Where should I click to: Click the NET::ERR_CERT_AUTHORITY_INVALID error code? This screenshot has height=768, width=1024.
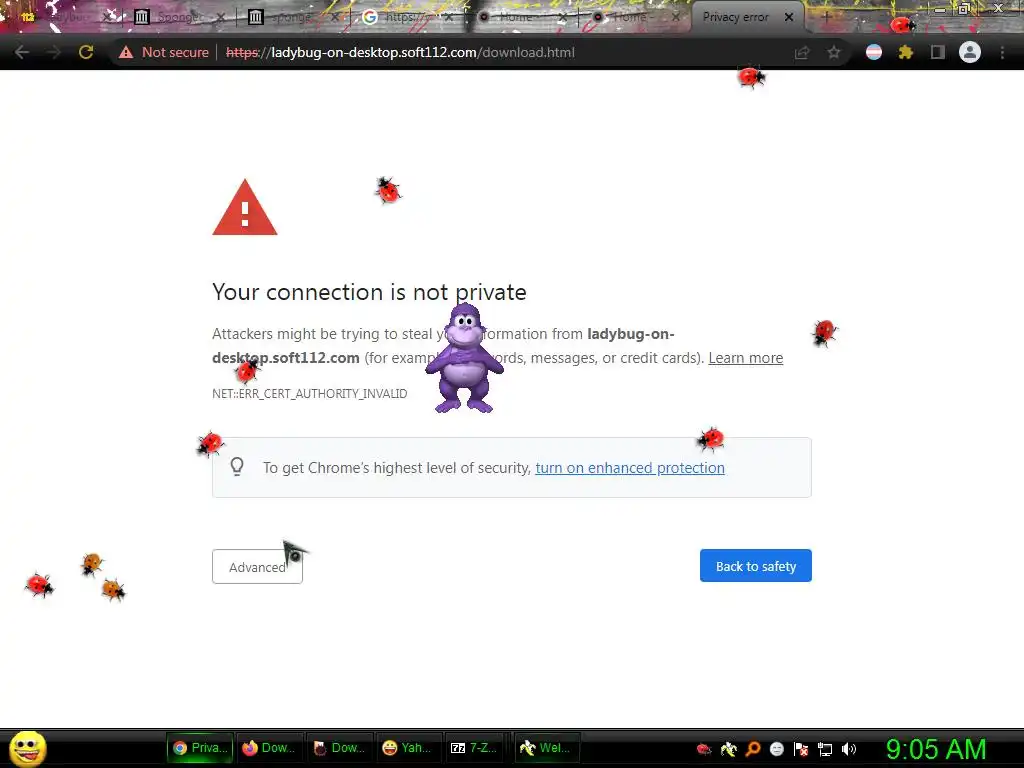coord(310,393)
